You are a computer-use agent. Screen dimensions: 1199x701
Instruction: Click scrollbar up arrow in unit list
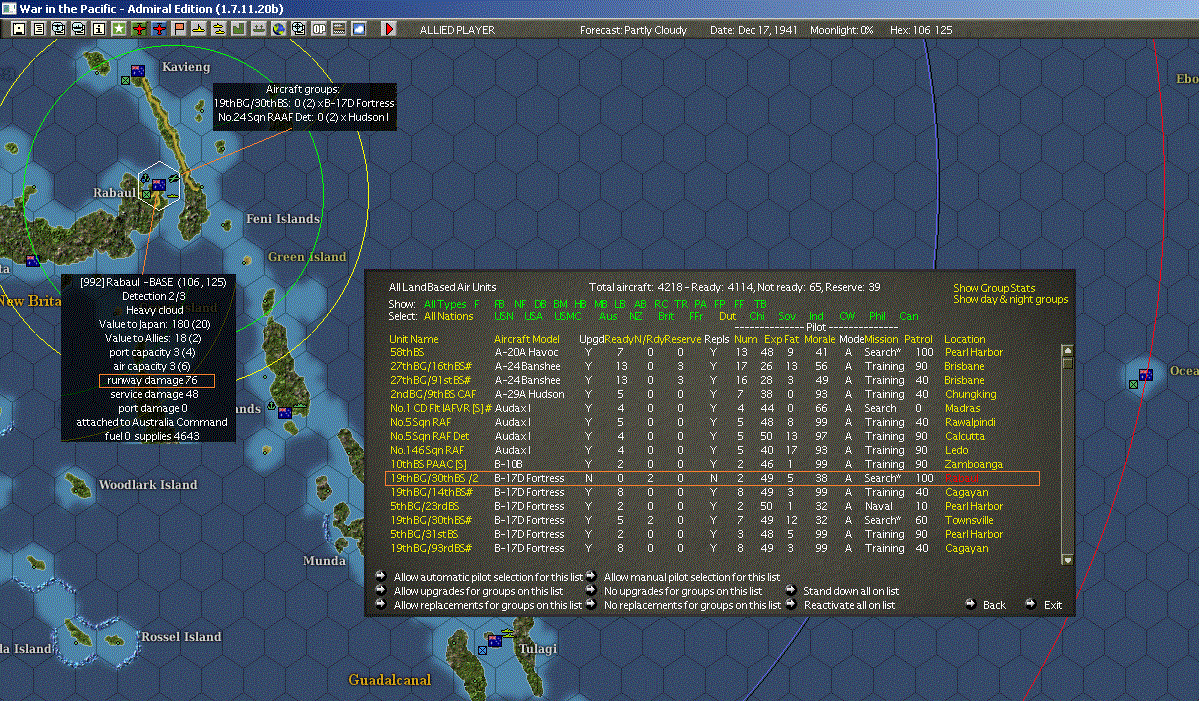1067,351
